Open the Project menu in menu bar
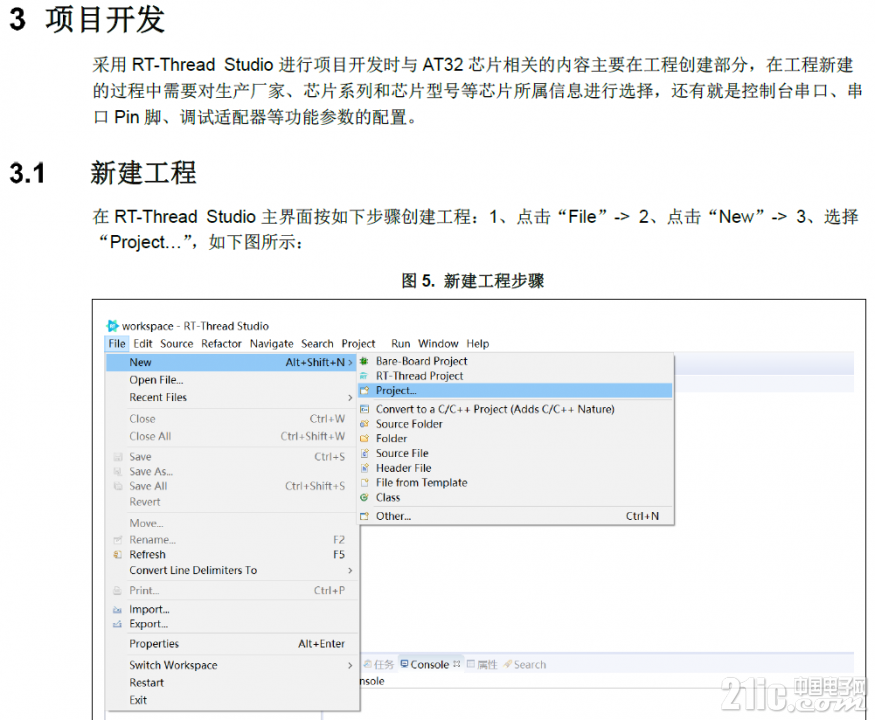875x720 pixels. (358, 344)
